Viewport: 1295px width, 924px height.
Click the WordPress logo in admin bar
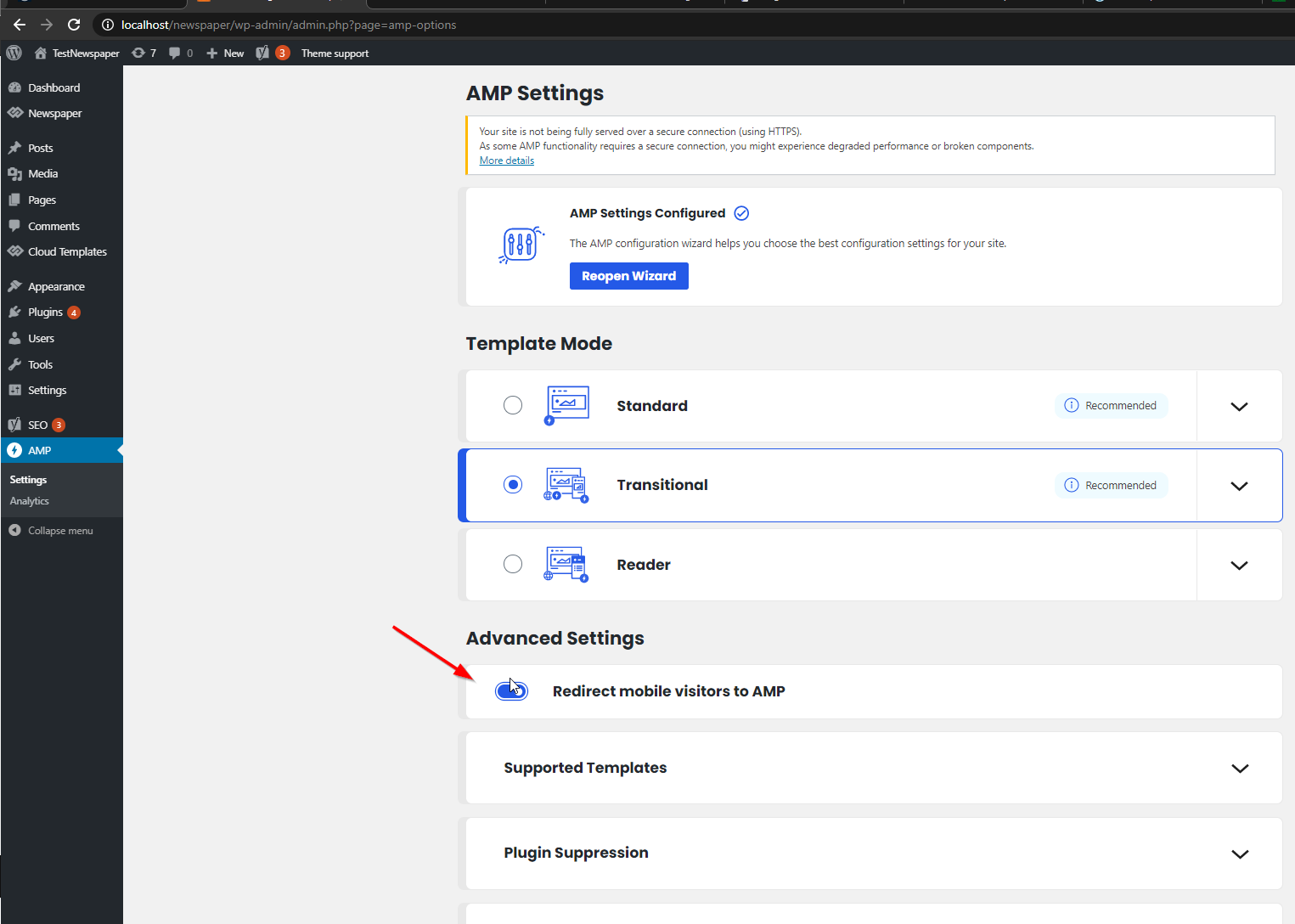[x=14, y=53]
